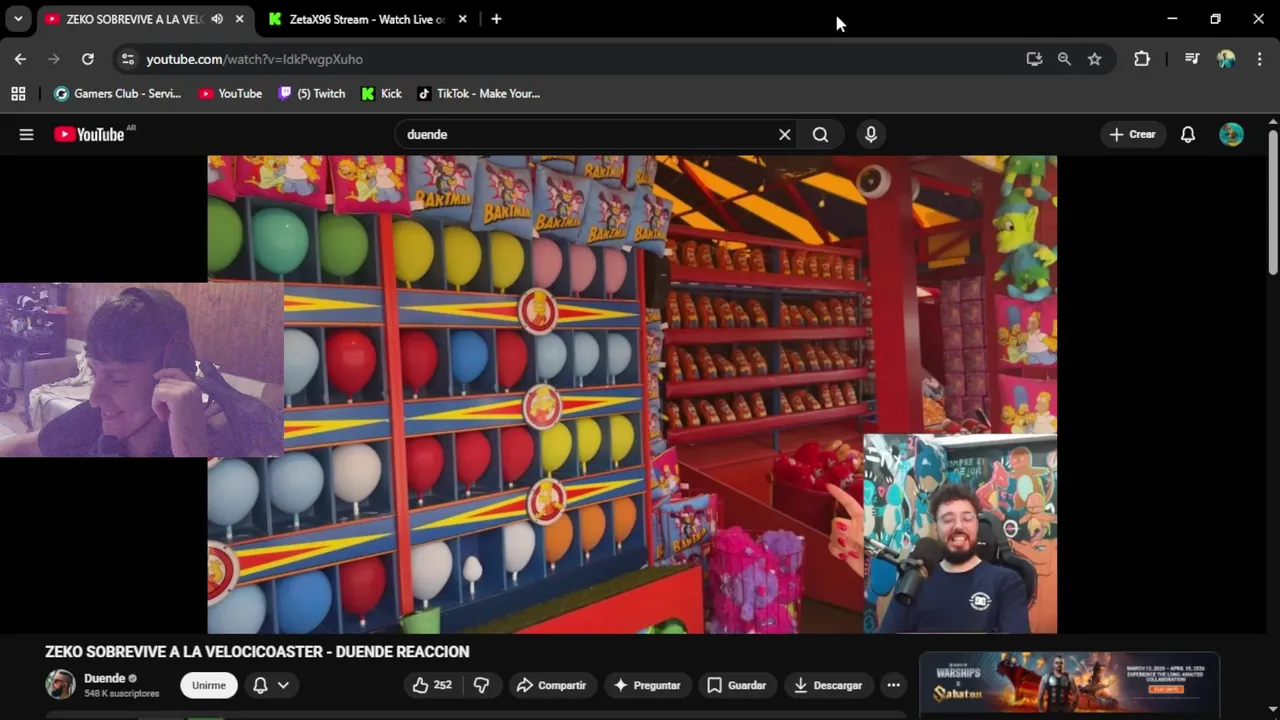Dislike the video with thumbs down

tap(481, 685)
